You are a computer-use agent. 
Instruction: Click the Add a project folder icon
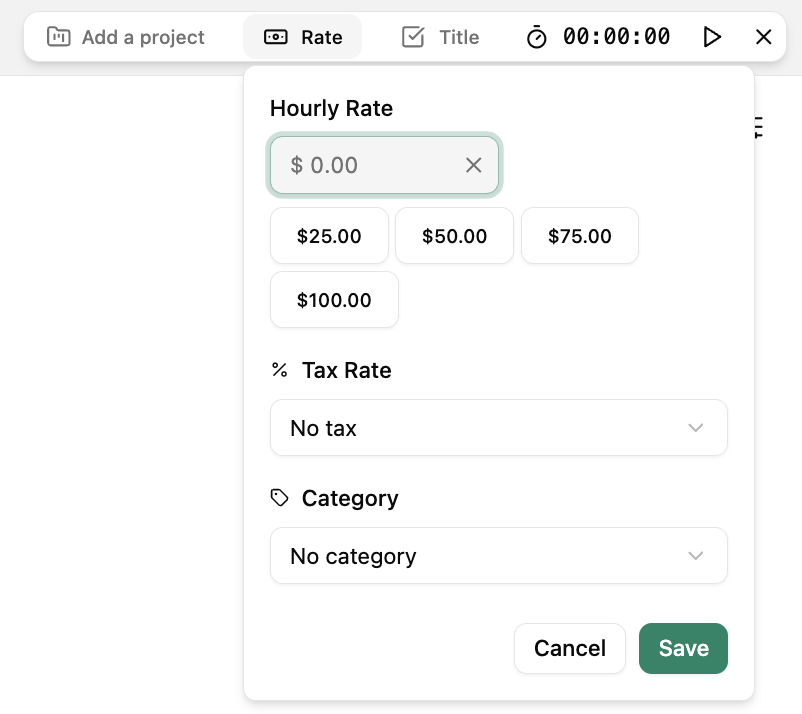click(59, 37)
